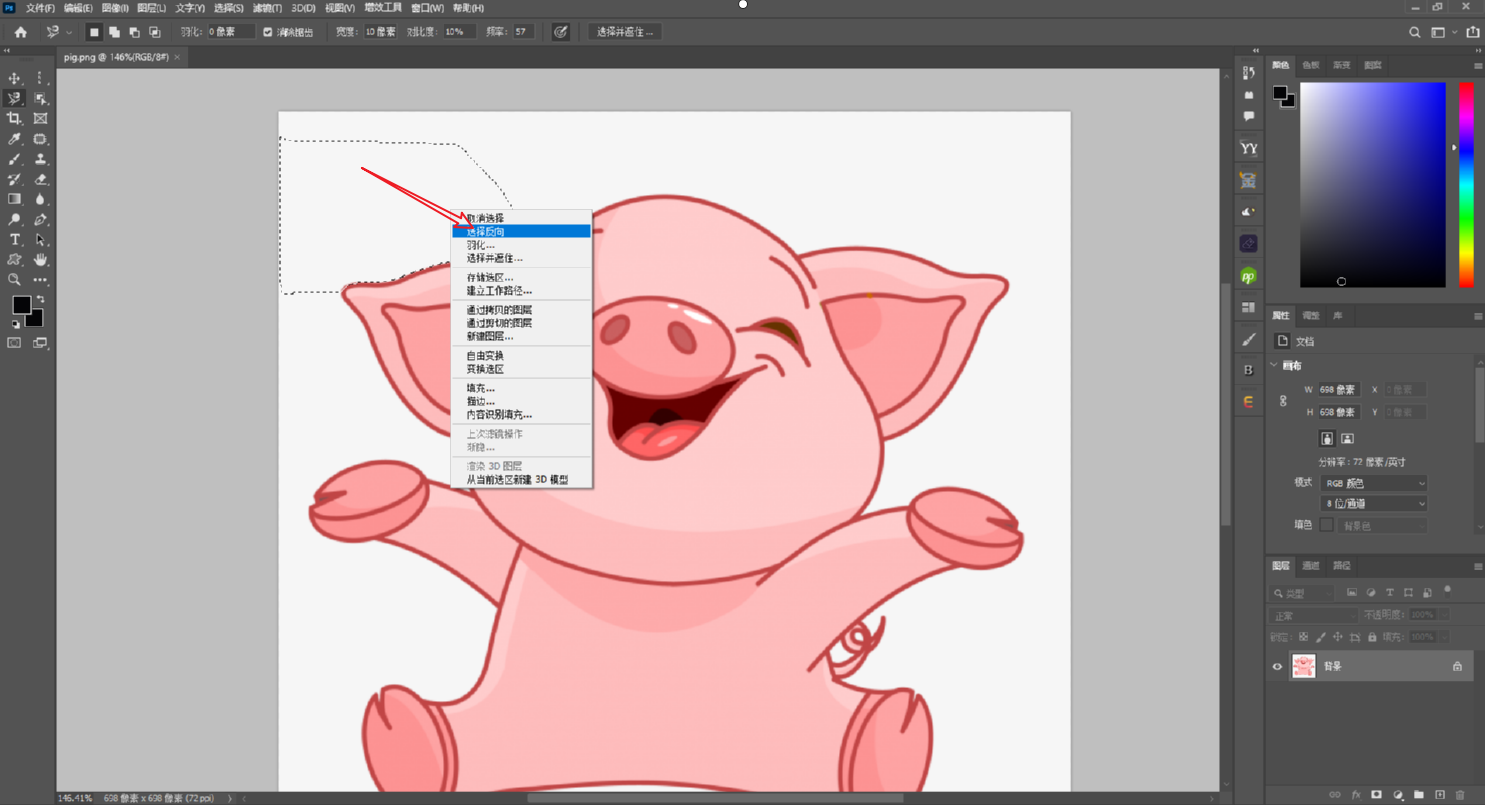Select the Path Selection tool
The width and height of the screenshot is (1485, 805).
click(40, 240)
